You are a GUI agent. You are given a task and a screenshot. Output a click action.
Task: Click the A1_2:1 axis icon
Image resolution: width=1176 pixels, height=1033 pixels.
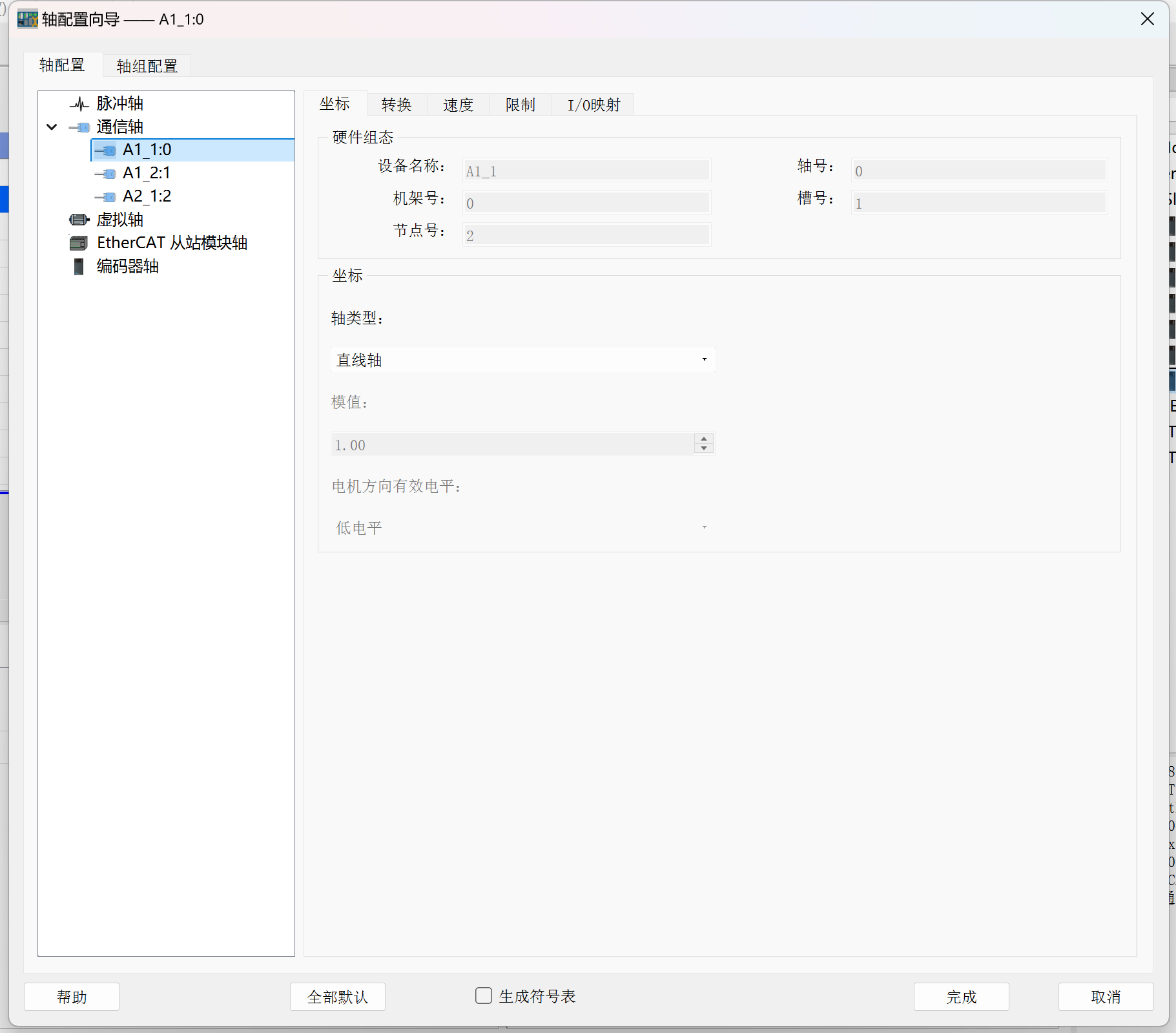pos(105,174)
